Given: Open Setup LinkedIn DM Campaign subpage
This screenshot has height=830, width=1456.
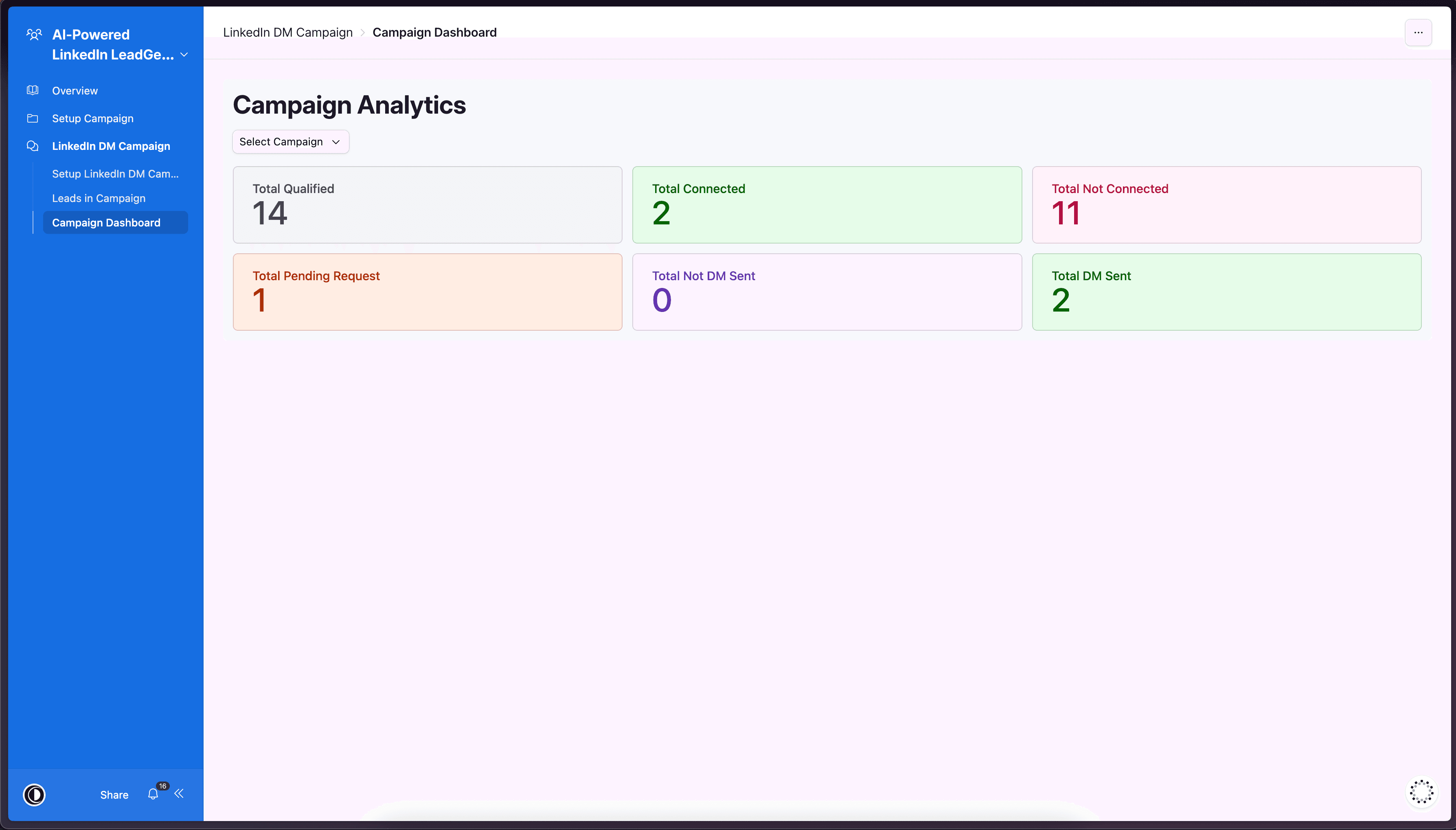Looking at the screenshot, I should tap(115, 174).
